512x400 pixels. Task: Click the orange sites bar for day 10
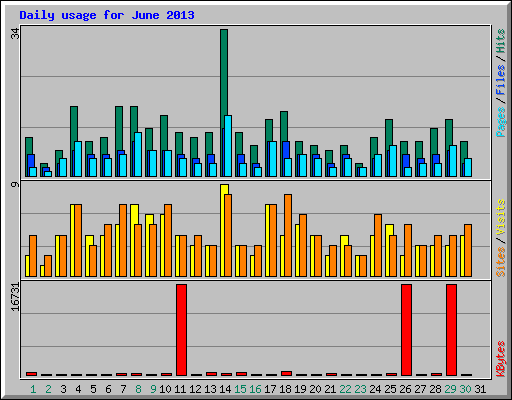pos(168,240)
